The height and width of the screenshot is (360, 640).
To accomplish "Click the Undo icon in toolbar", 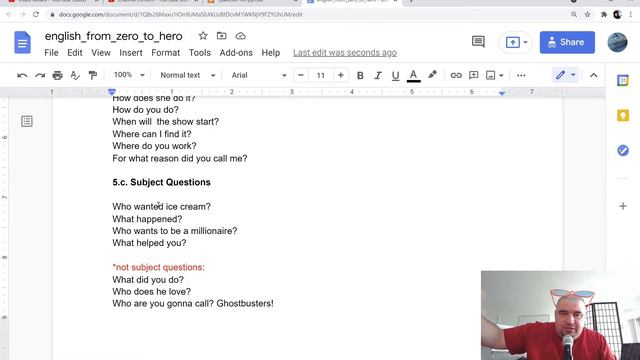I will [x=22, y=76].
